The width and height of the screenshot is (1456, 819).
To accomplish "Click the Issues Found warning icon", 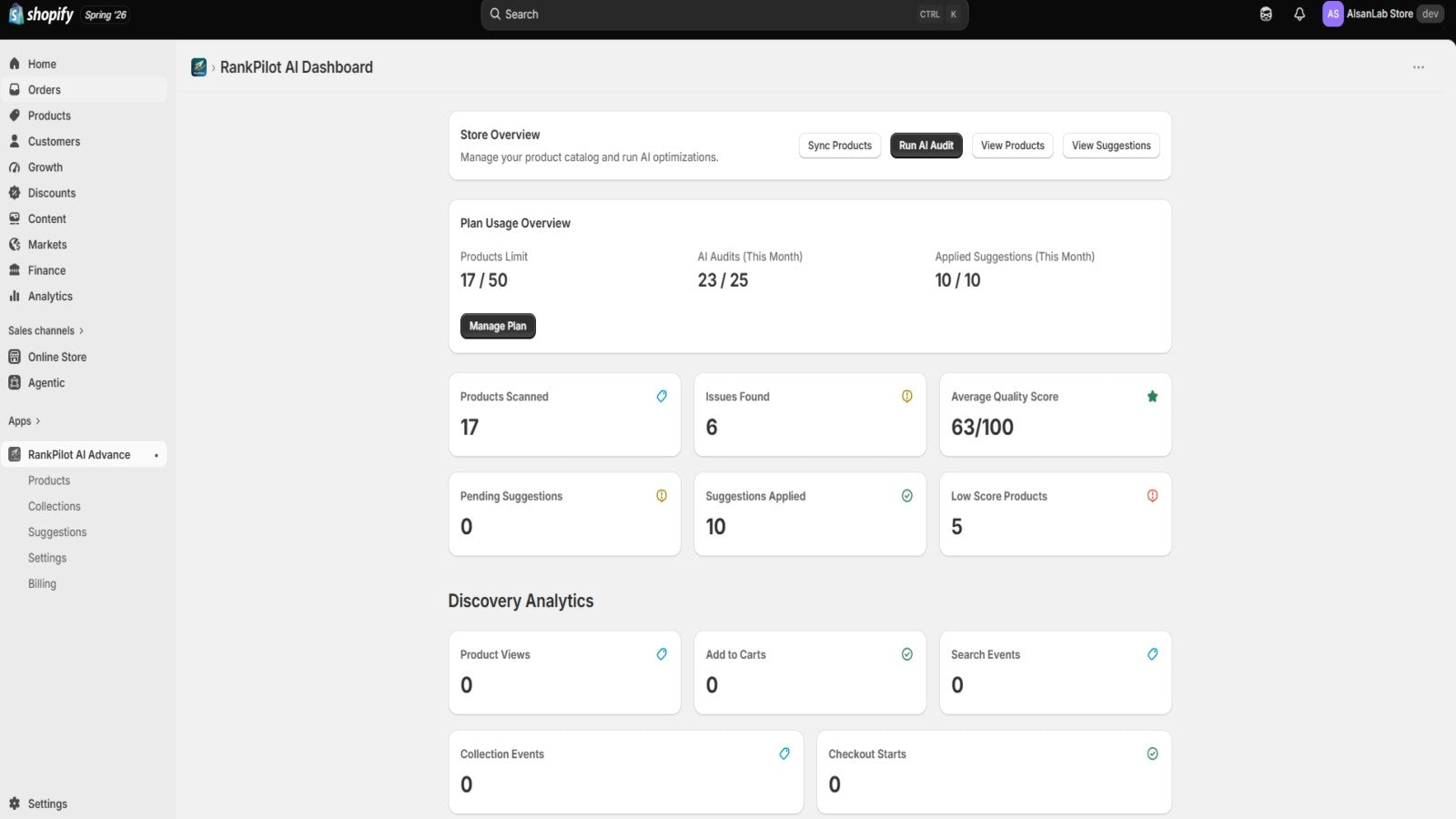I will pos(907,396).
